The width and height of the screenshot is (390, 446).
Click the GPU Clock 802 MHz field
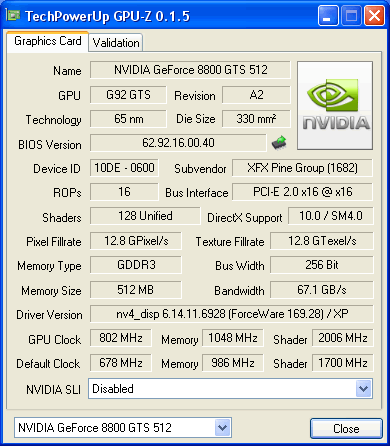[121, 338]
